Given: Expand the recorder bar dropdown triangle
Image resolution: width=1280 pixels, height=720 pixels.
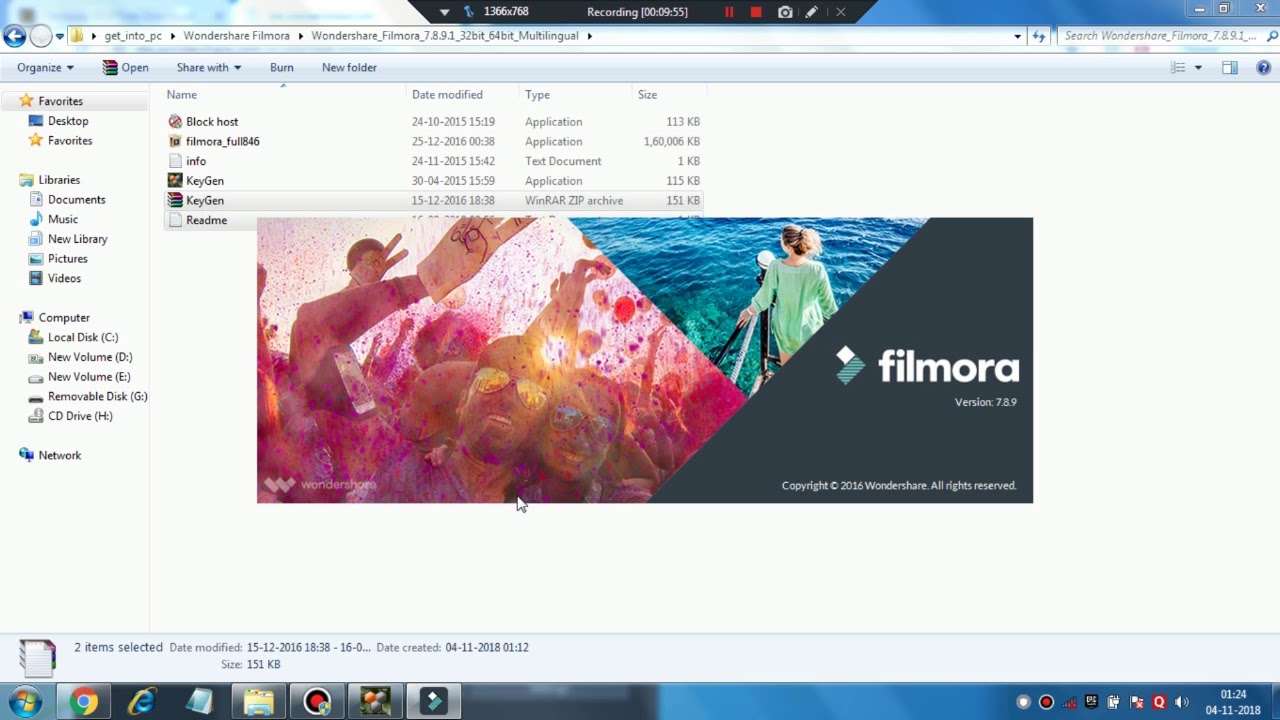Looking at the screenshot, I should pyautogui.click(x=444, y=12).
